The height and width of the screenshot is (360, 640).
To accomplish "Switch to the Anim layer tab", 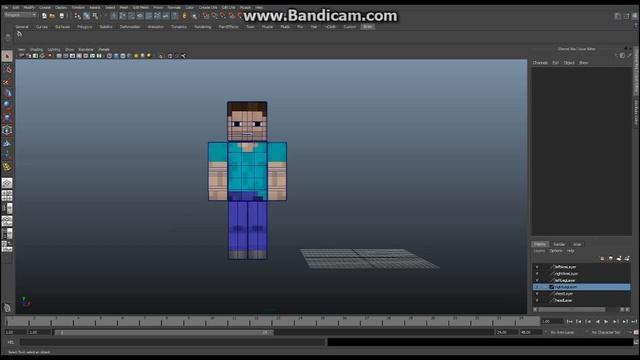I will pos(577,244).
